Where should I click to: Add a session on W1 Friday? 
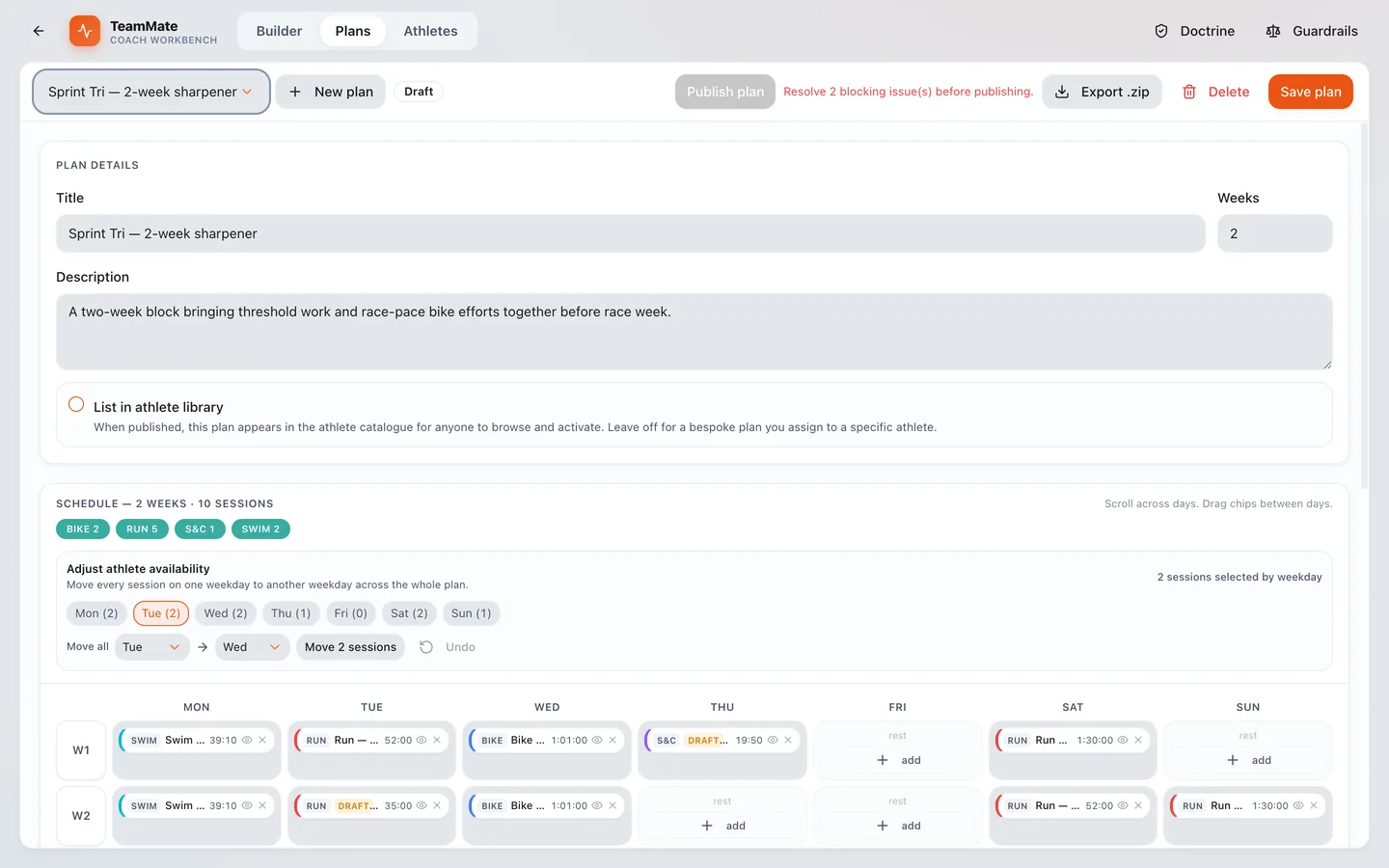898,760
